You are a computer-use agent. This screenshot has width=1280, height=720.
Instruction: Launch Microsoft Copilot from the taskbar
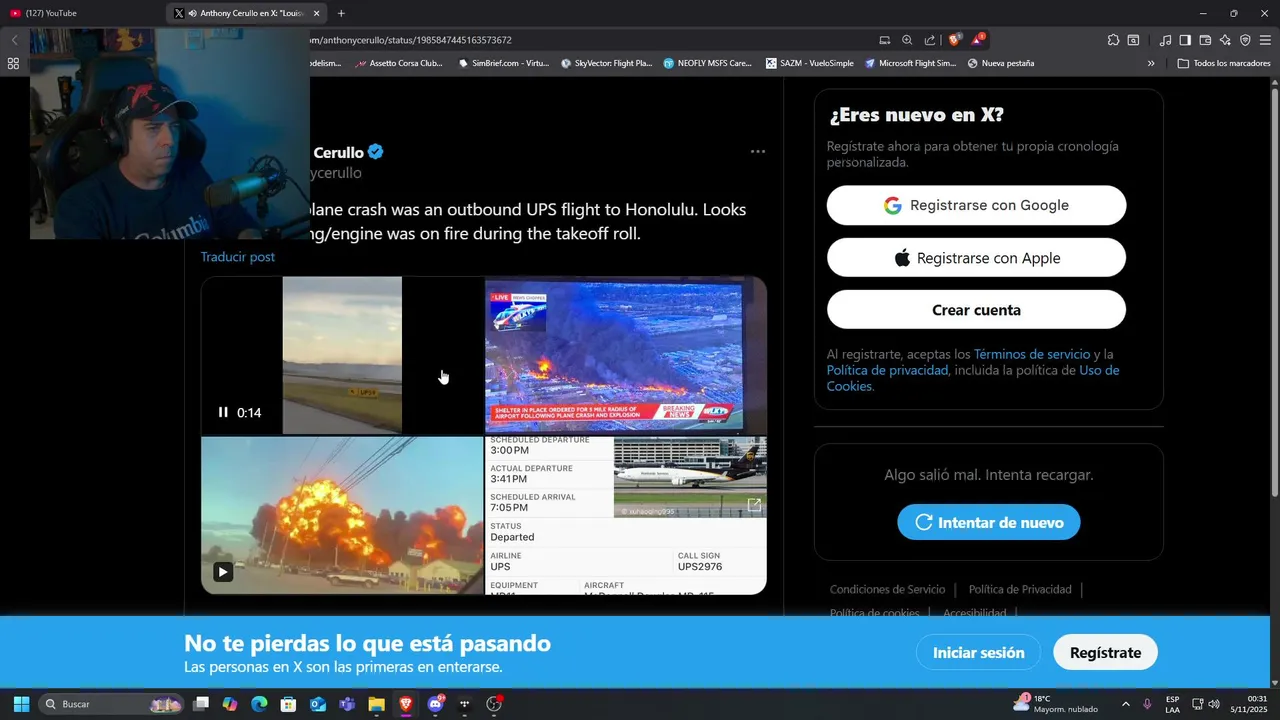(230, 704)
